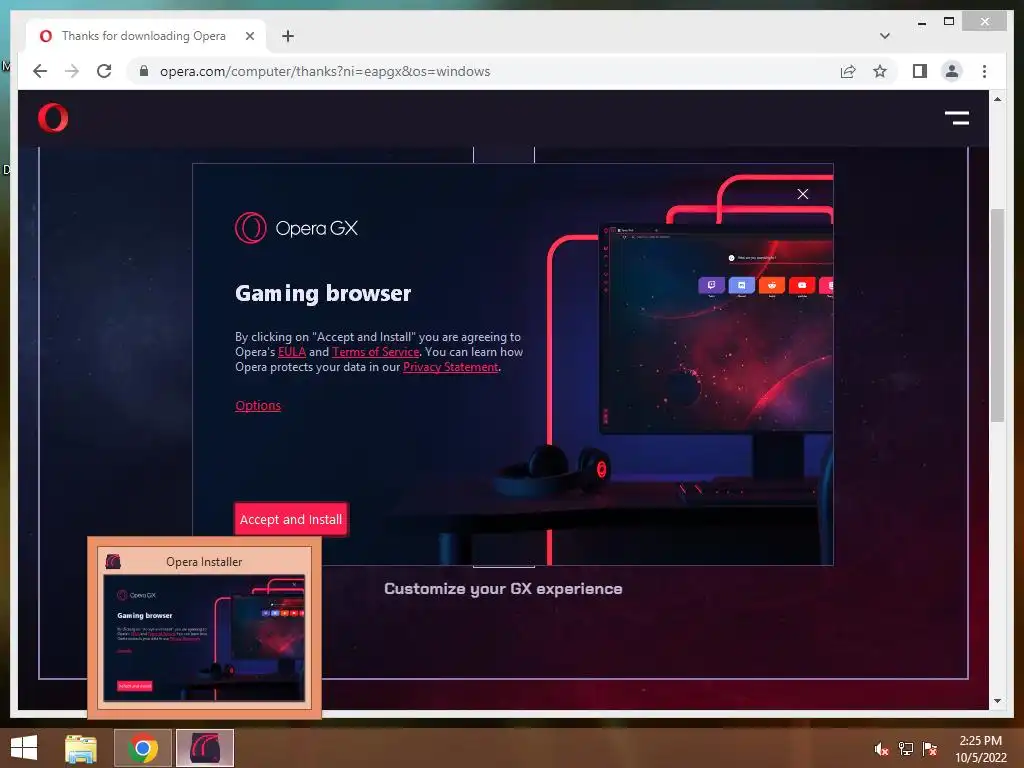Open installer Options link
1024x768 pixels.
pyautogui.click(x=258, y=406)
